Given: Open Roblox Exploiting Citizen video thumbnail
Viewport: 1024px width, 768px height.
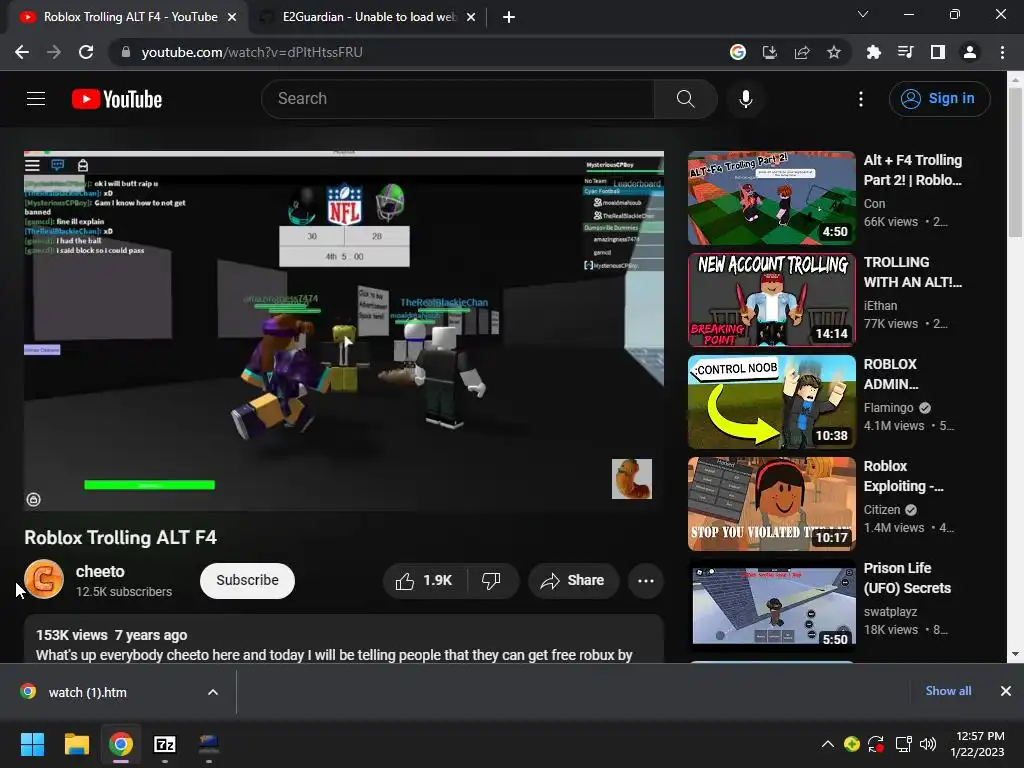Looking at the screenshot, I should (x=771, y=504).
